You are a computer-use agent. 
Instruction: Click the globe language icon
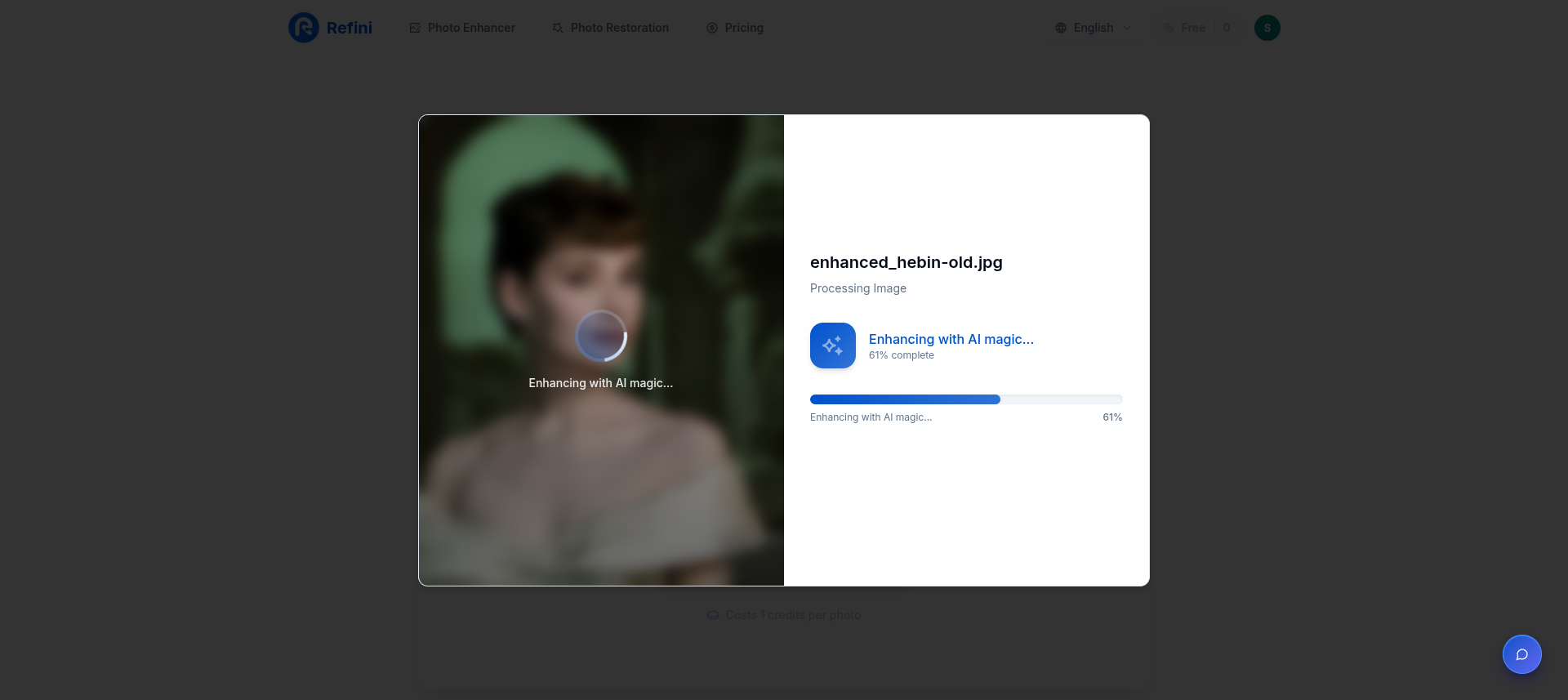1061,28
